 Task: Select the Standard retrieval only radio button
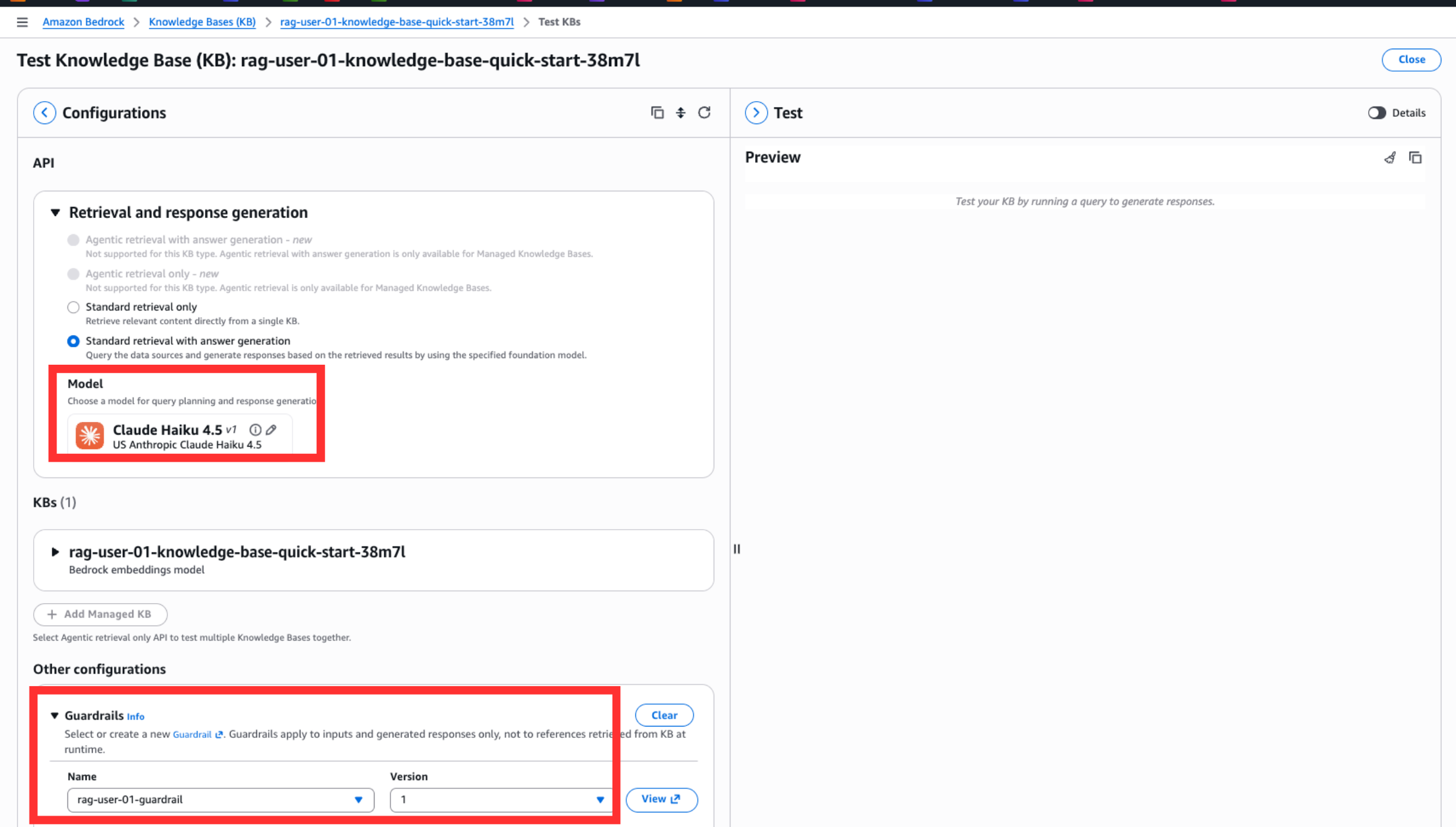[73, 308]
